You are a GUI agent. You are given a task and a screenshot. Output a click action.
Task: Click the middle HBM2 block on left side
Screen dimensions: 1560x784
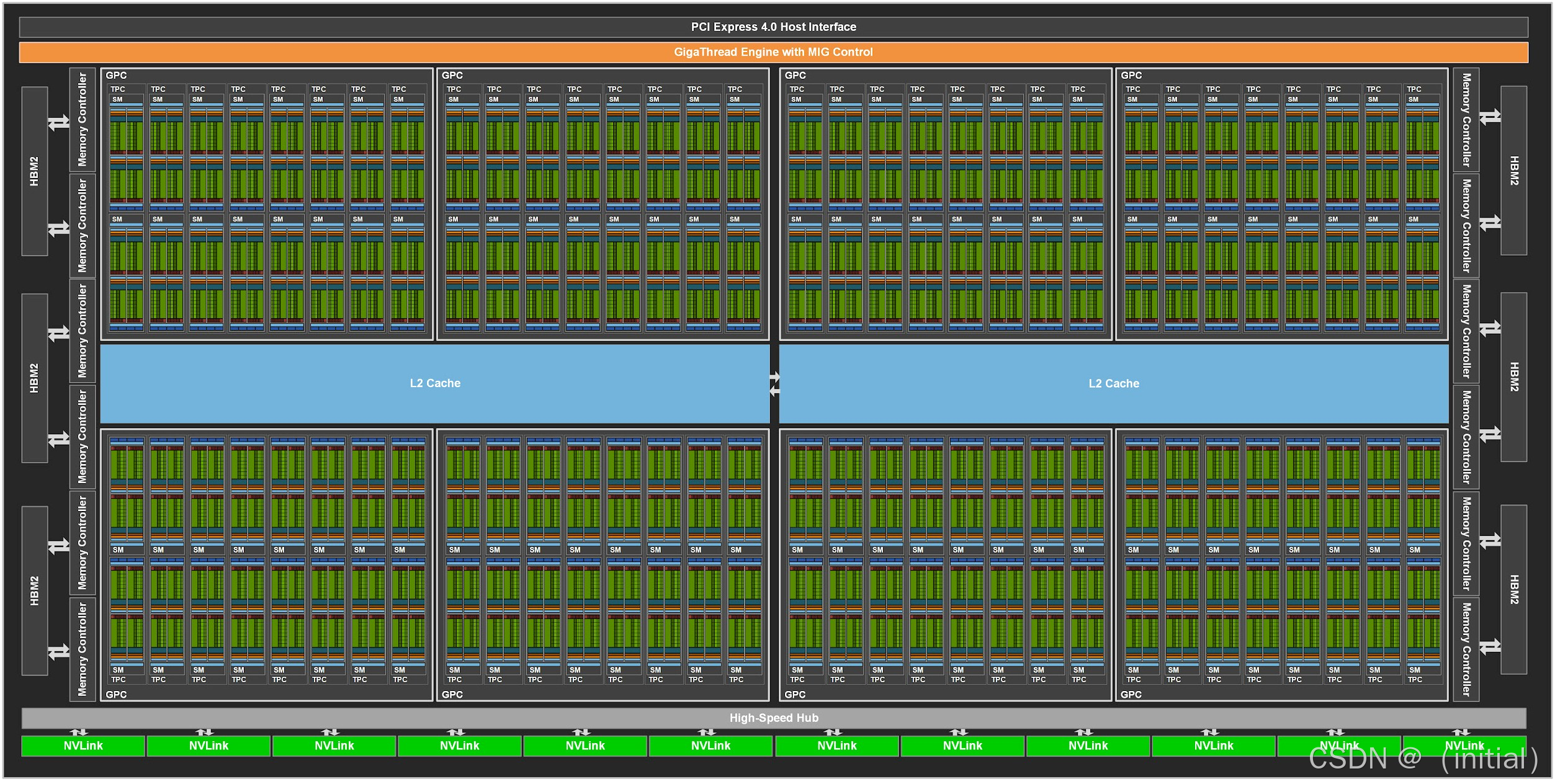point(35,378)
